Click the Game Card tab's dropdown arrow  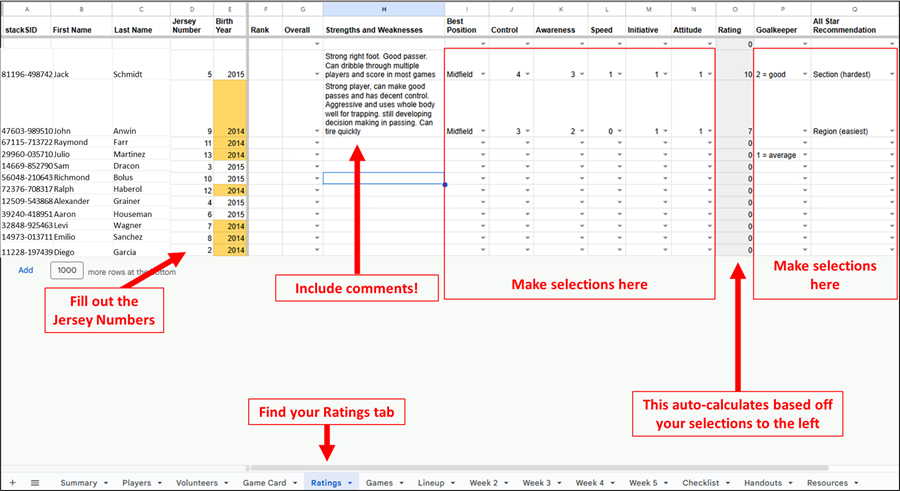294,483
